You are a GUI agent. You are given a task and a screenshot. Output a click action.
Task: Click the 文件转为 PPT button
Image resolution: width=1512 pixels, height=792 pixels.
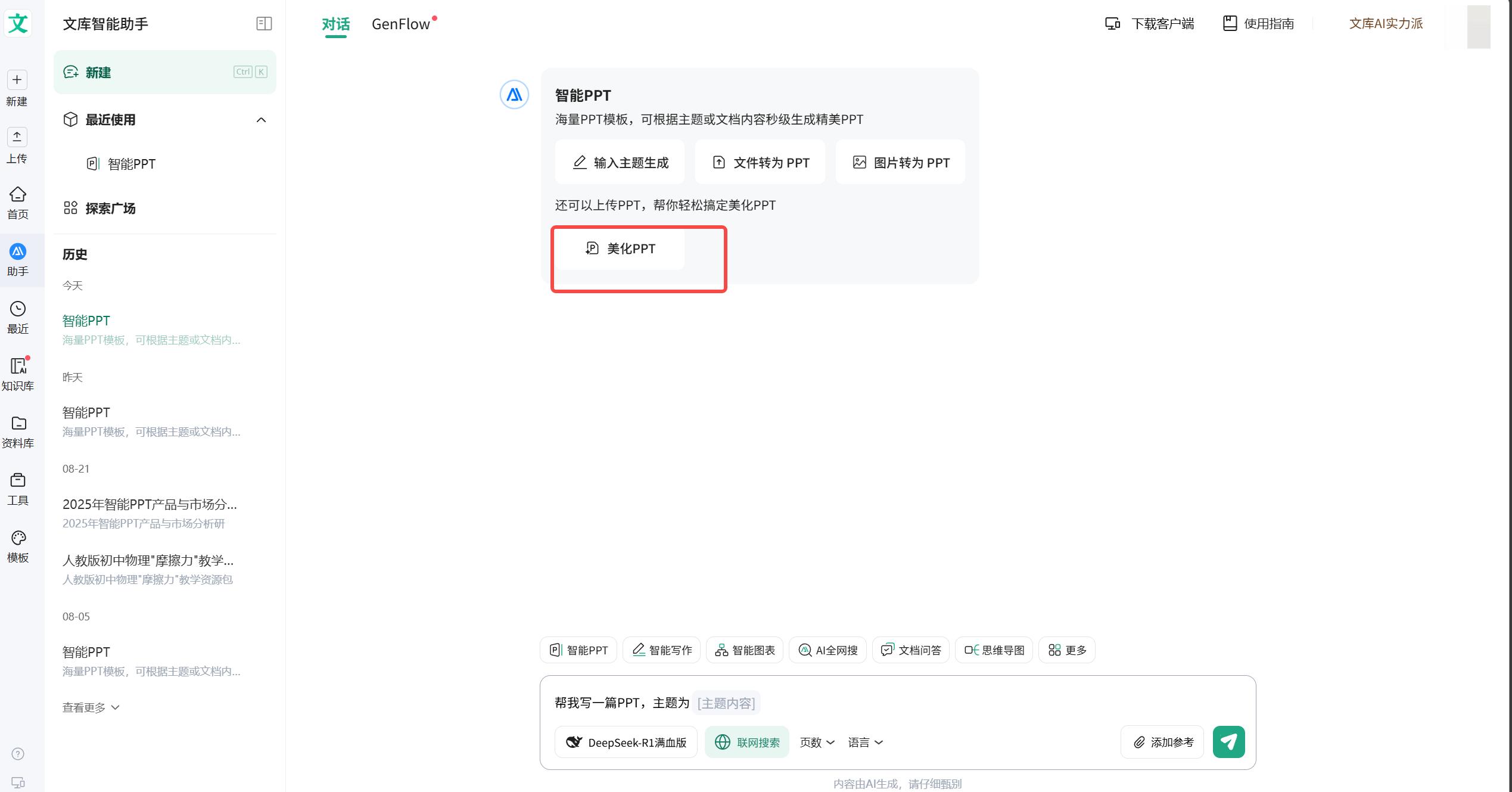coord(760,163)
